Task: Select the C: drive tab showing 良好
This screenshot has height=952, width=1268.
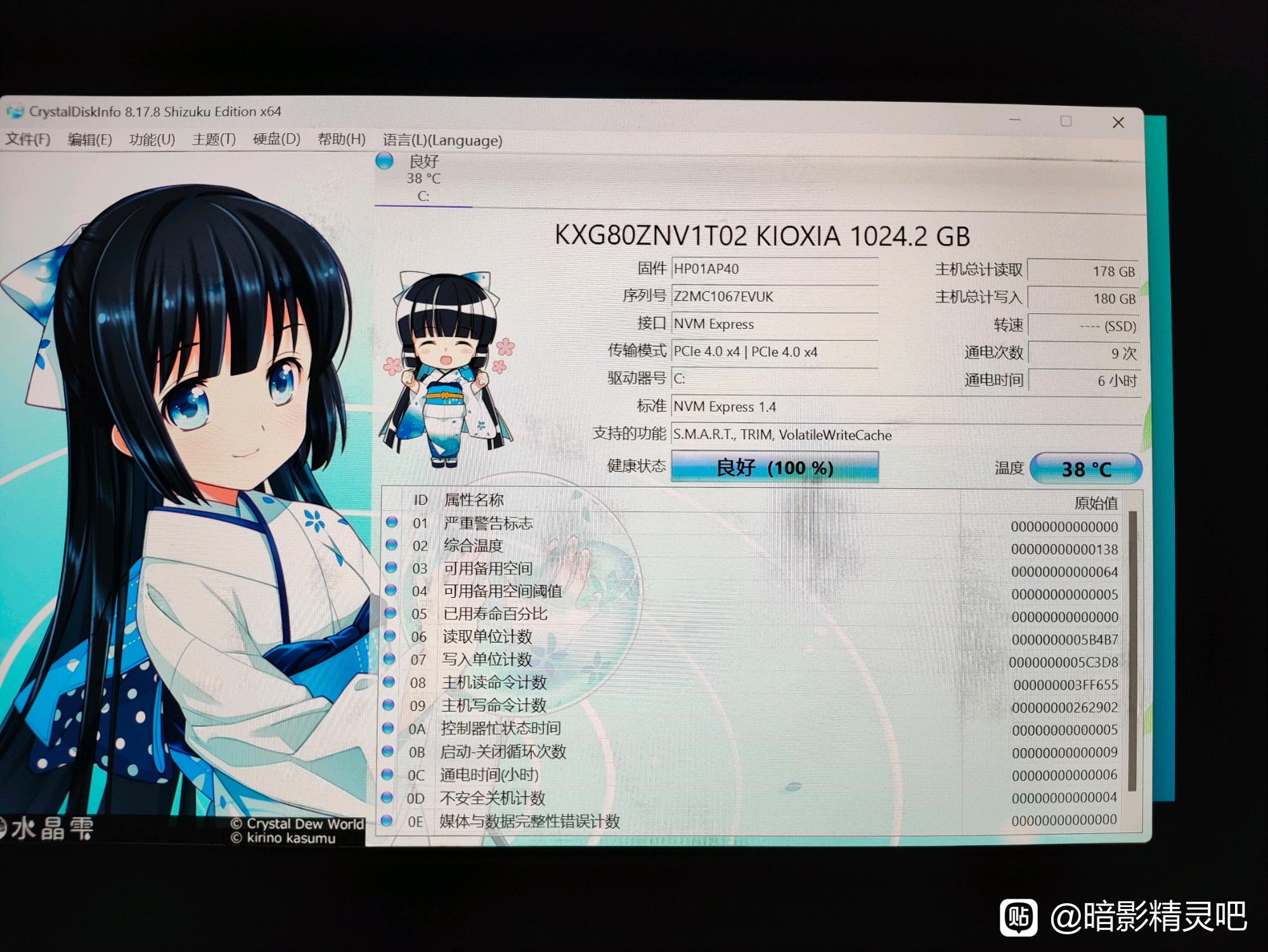Action: coord(423,179)
